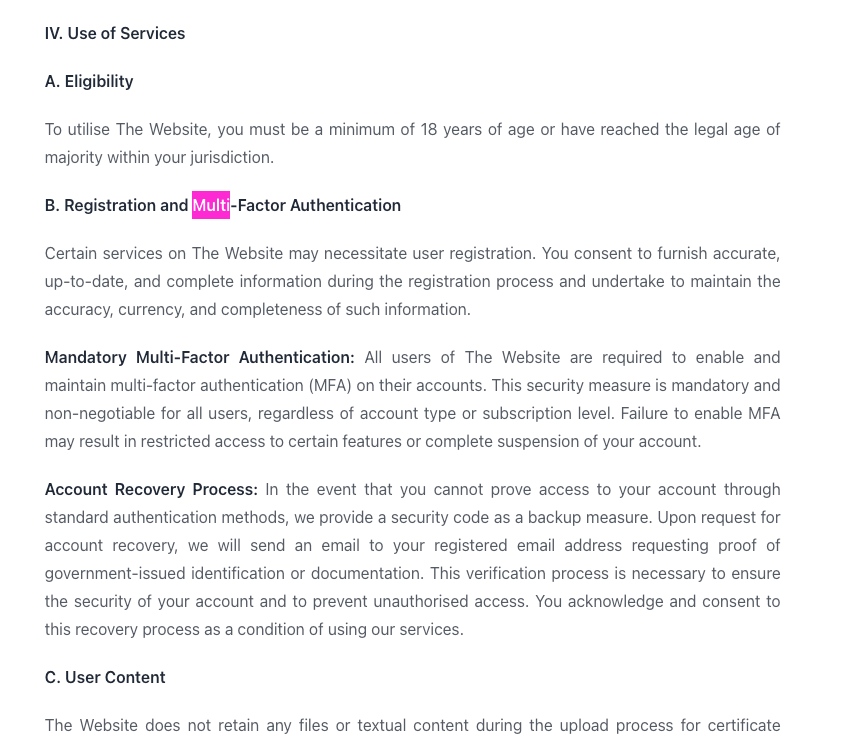Click the 'C. User Content' subheading
This screenshot has height=745, width=852.
[105, 678]
